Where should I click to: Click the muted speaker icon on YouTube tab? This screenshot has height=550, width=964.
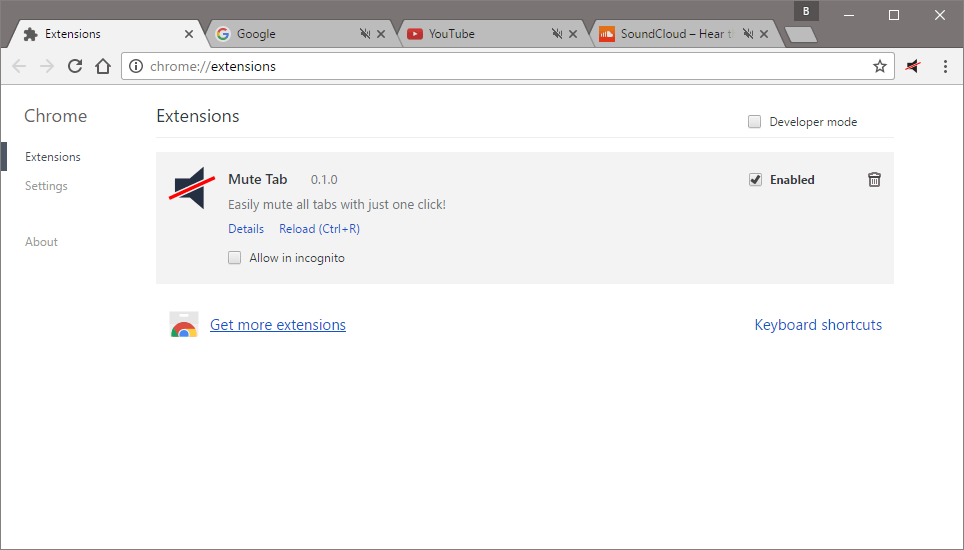tap(557, 34)
